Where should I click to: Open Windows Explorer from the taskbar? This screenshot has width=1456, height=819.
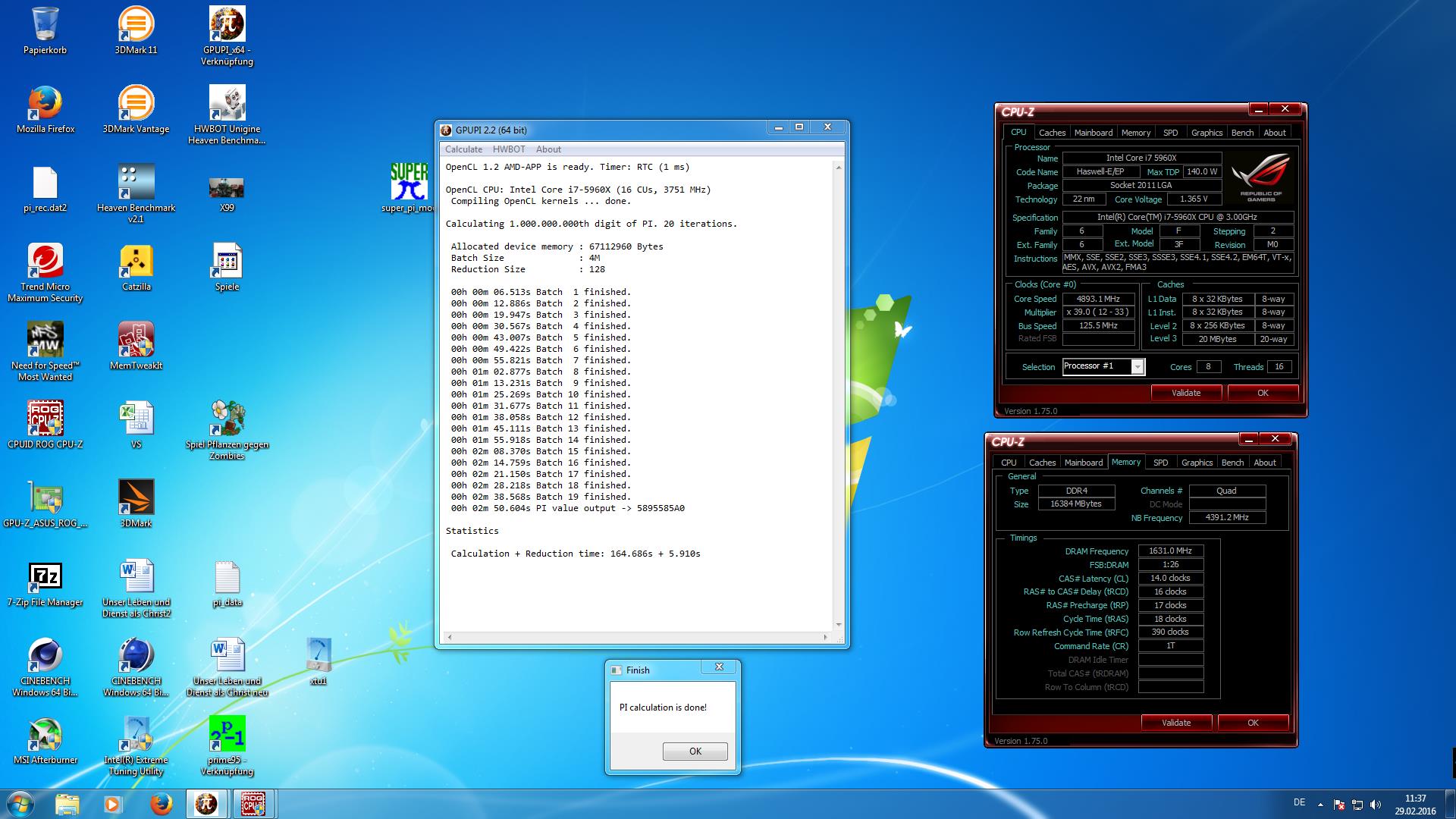(67, 804)
